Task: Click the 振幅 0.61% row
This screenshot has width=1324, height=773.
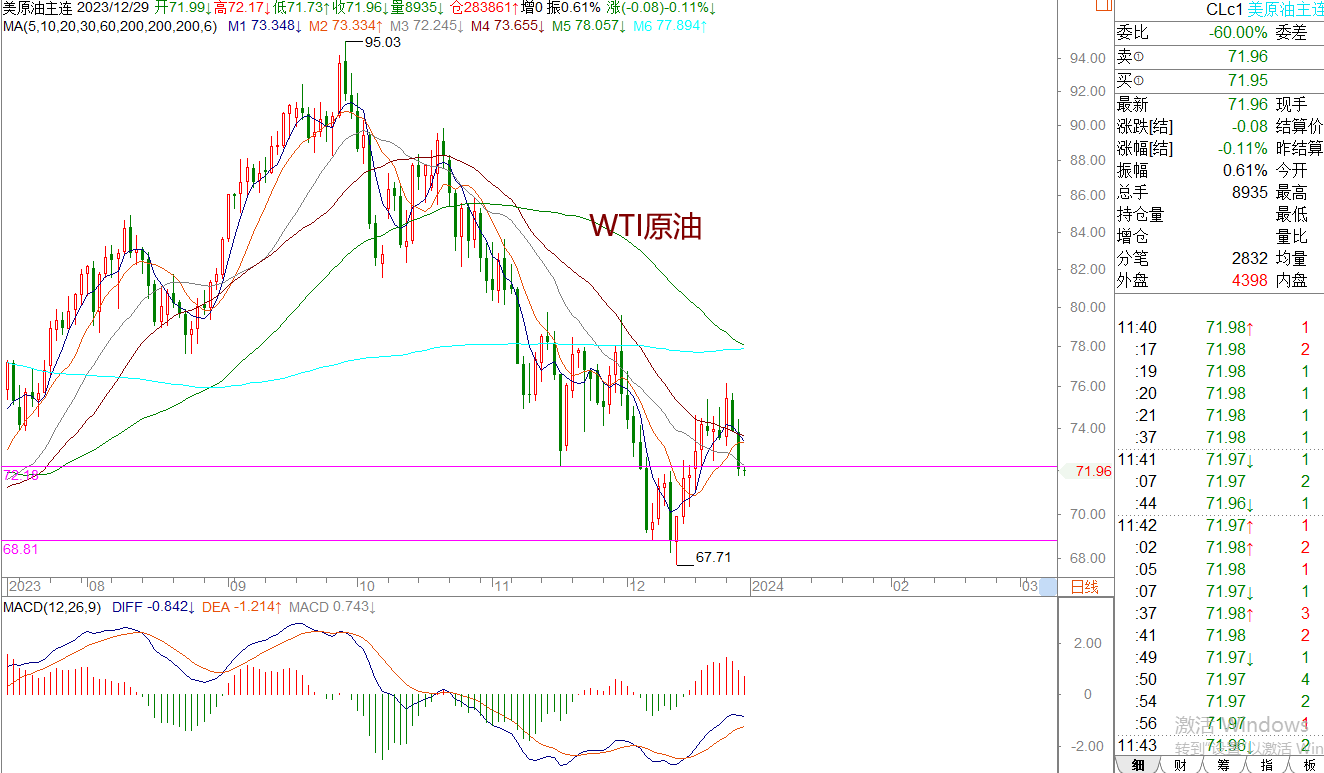Action: pyautogui.click(x=1194, y=170)
